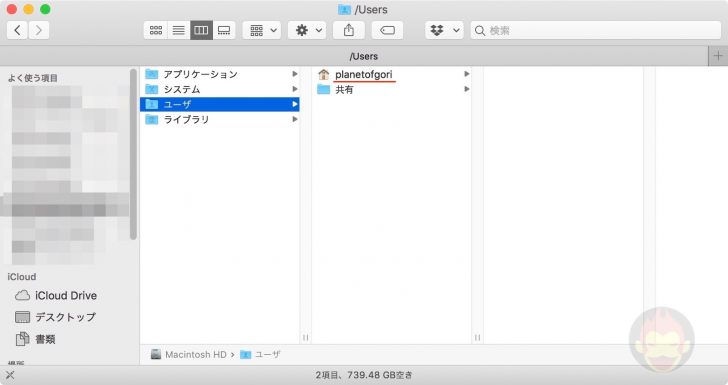The image size is (728, 385).
Task: Click the Edit Tags button
Action: (x=387, y=30)
